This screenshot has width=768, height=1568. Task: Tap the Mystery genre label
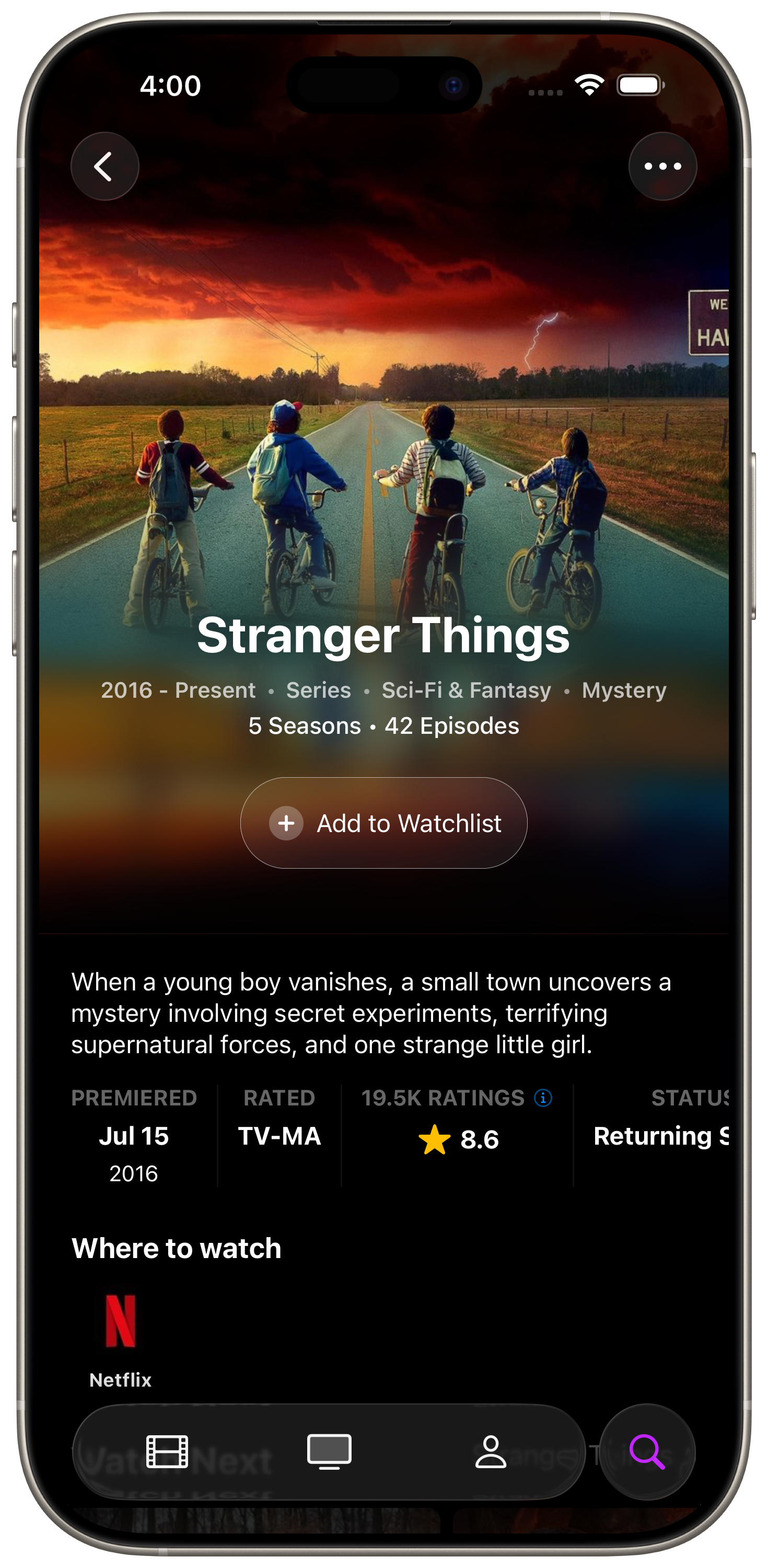624,690
